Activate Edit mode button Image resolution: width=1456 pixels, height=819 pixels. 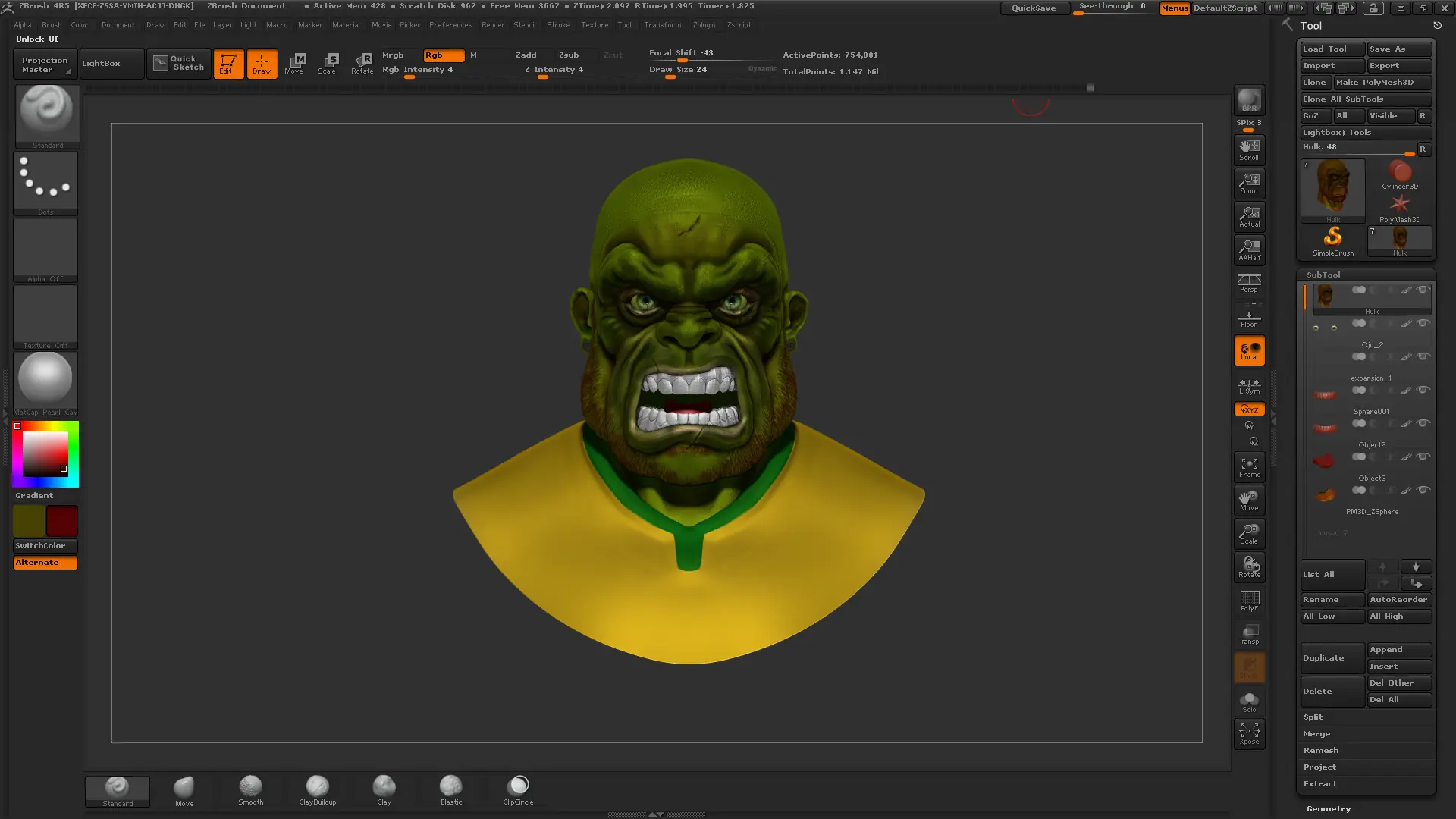tap(227, 63)
